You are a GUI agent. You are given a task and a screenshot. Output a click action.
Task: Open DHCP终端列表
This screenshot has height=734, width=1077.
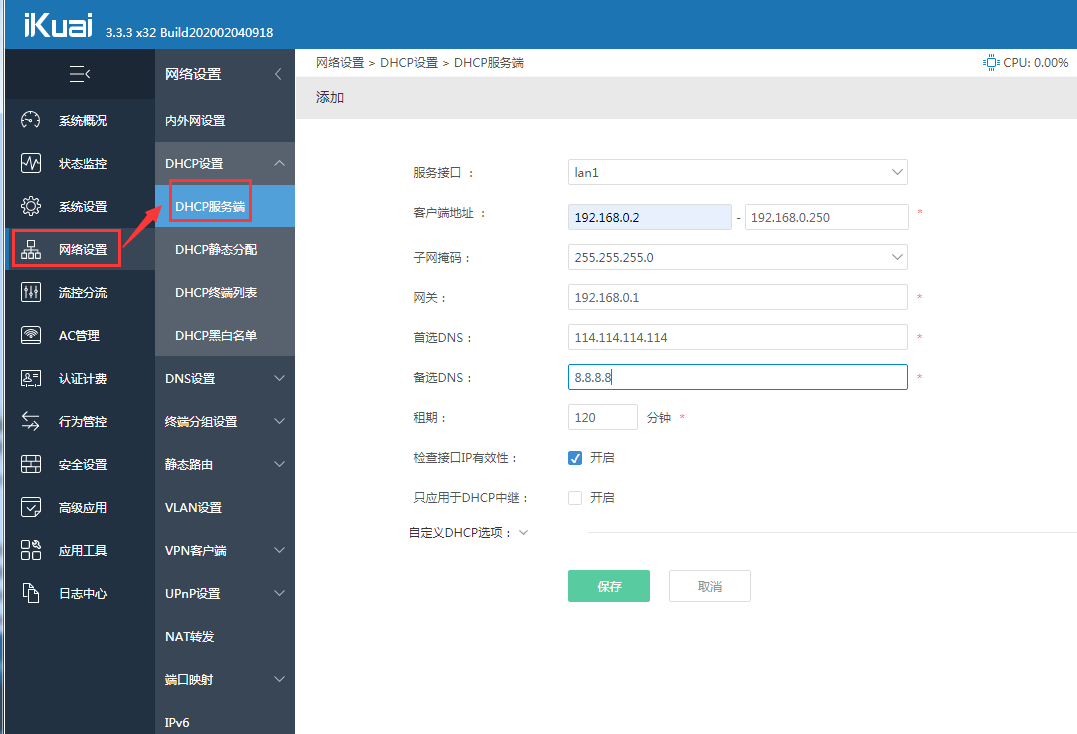(x=218, y=292)
